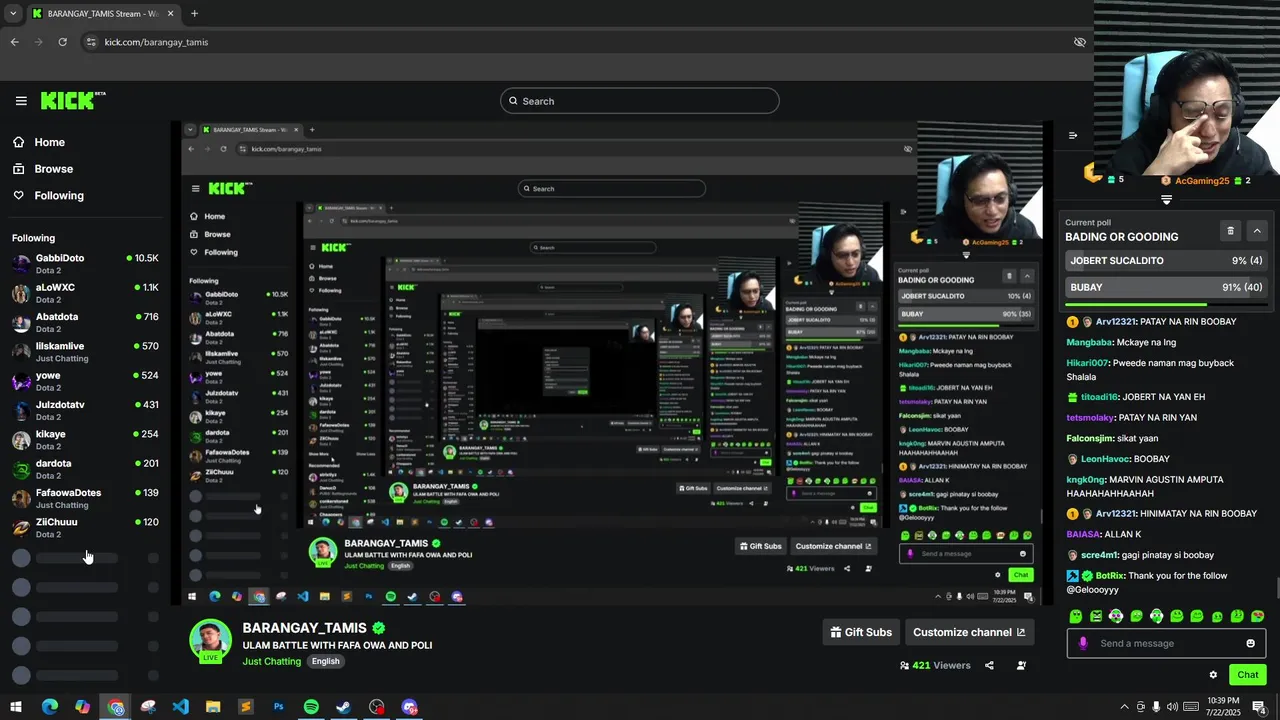Collapse the chat panel icon

1073,135
